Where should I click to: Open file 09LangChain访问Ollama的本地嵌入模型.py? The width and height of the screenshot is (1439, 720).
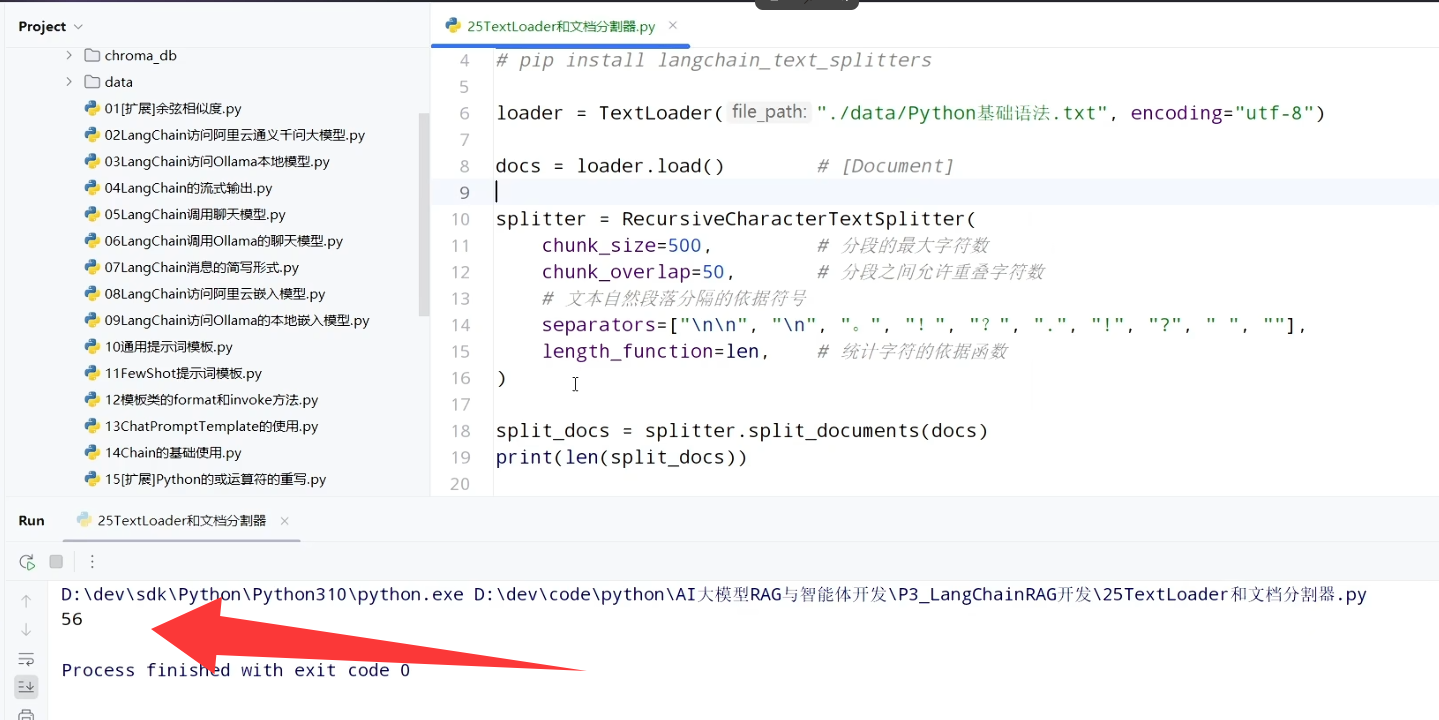click(x=227, y=321)
